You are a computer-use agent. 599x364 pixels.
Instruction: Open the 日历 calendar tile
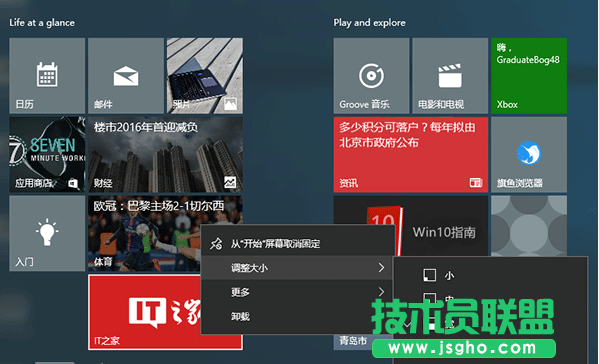pyautogui.click(x=47, y=75)
